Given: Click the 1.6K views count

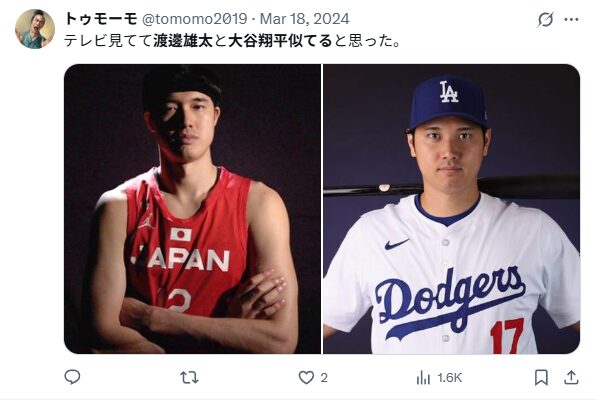Looking at the screenshot, I should click(450, 378).
